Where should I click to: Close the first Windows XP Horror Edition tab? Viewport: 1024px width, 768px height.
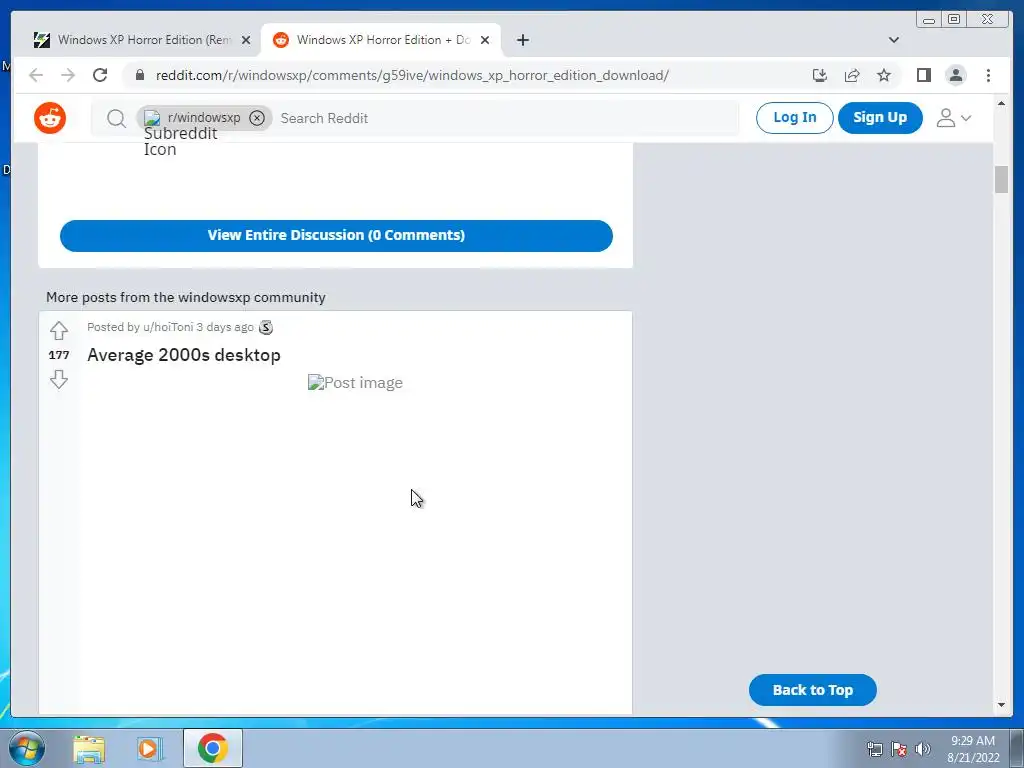coord(246,40)
